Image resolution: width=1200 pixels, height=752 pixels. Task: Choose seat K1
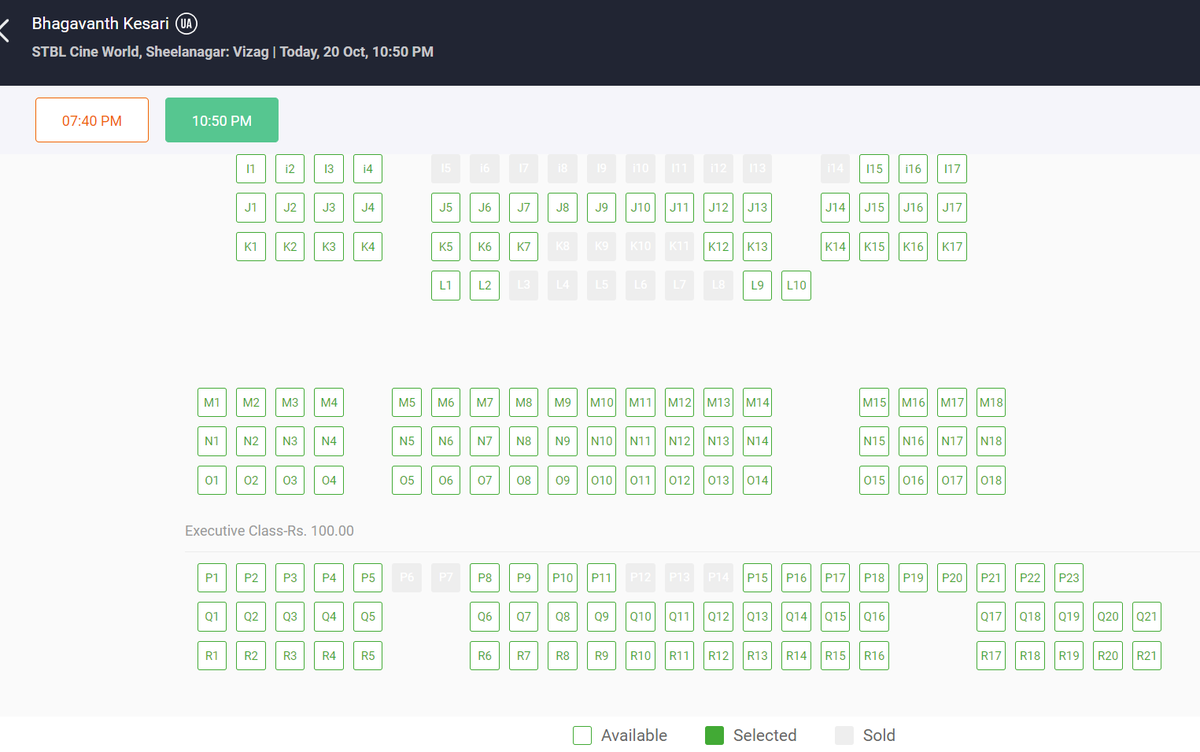tap(251, 247)
